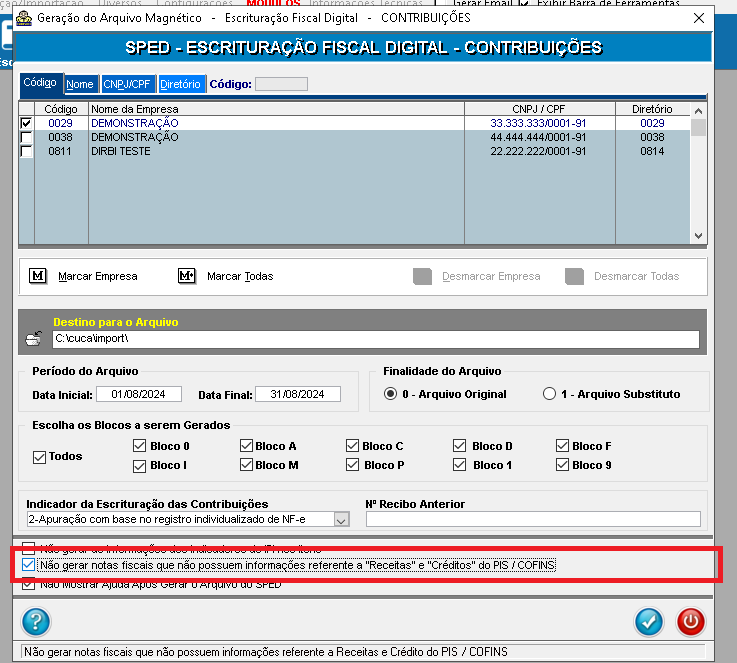Switch to the Código search tab

tap(40, 82)
